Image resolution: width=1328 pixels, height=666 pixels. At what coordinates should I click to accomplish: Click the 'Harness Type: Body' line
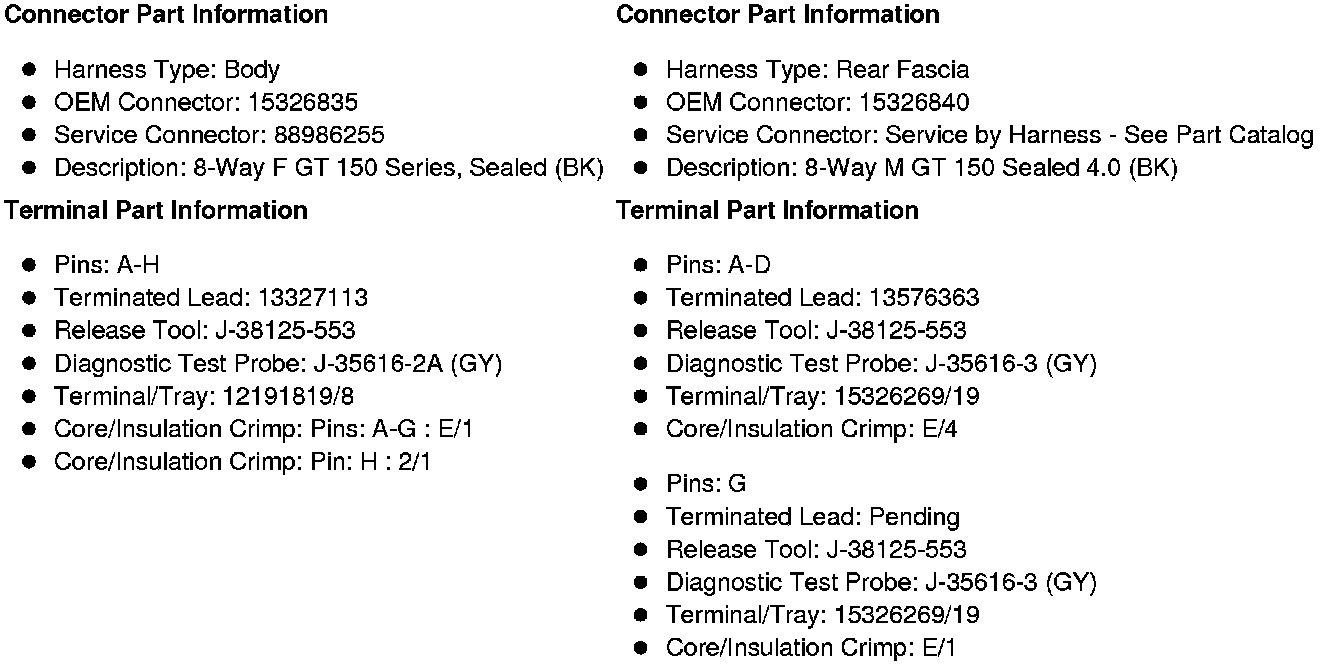coord(166,70)
